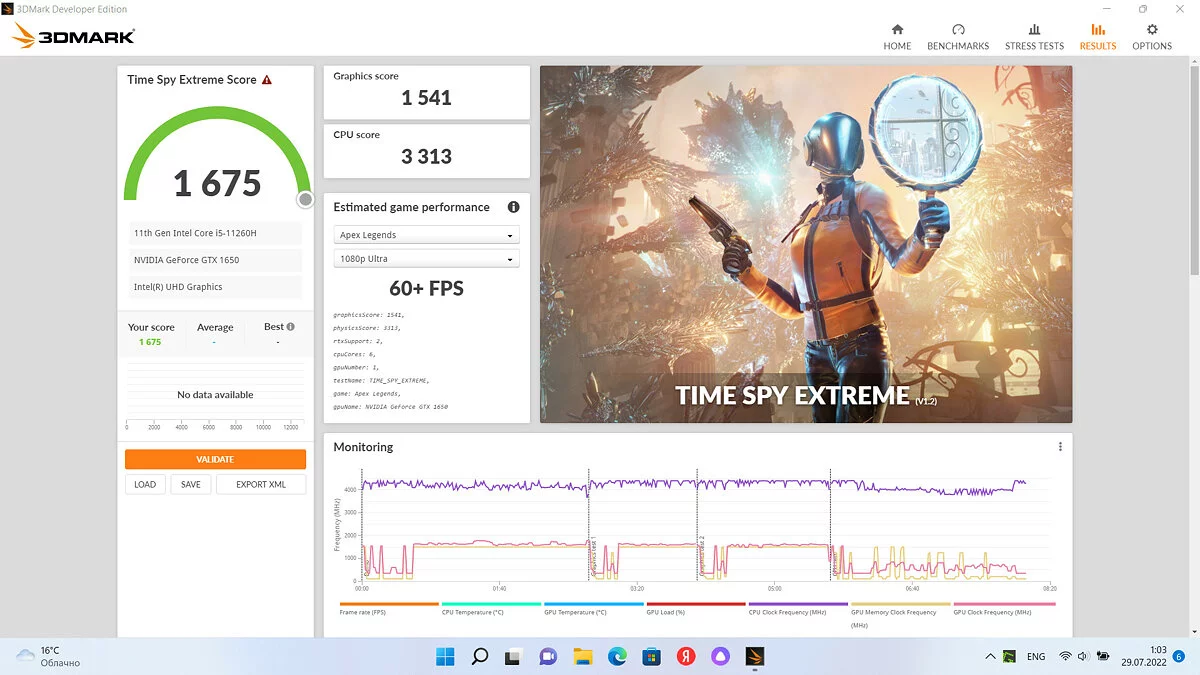The image size is (1200, 675).
Task: Switch the ENG input language indicator
Action: (x=1036, y=656)
